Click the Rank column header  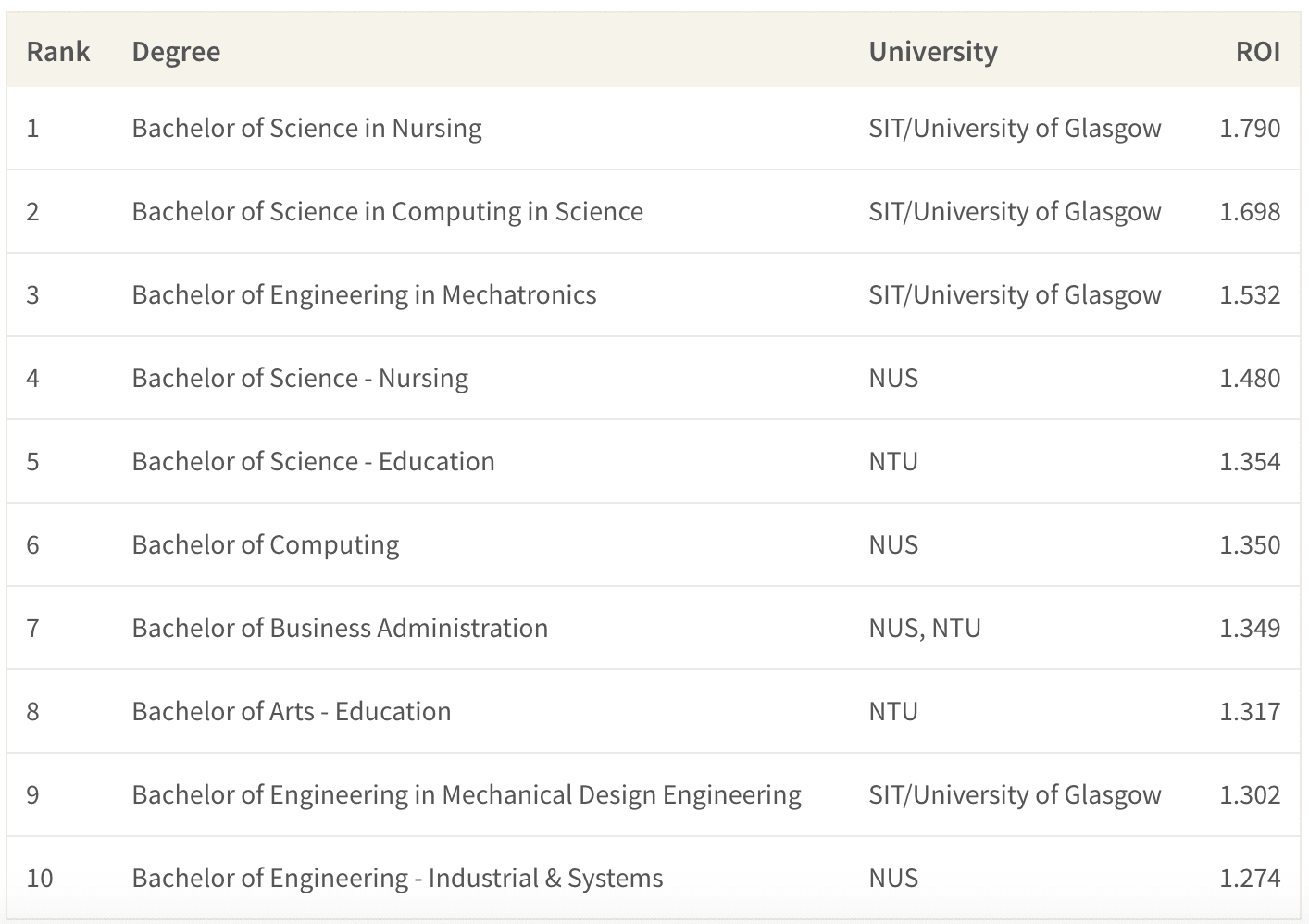[x=57, y=52]
